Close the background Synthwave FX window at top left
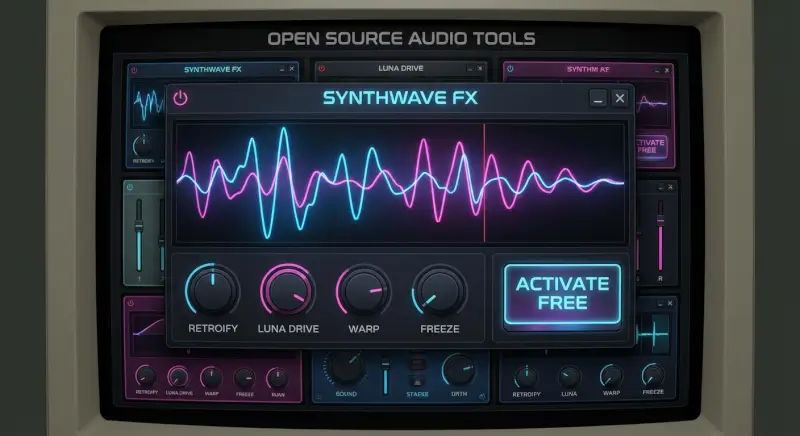This screenshot has height=436, width=800. tap(291, 69)
